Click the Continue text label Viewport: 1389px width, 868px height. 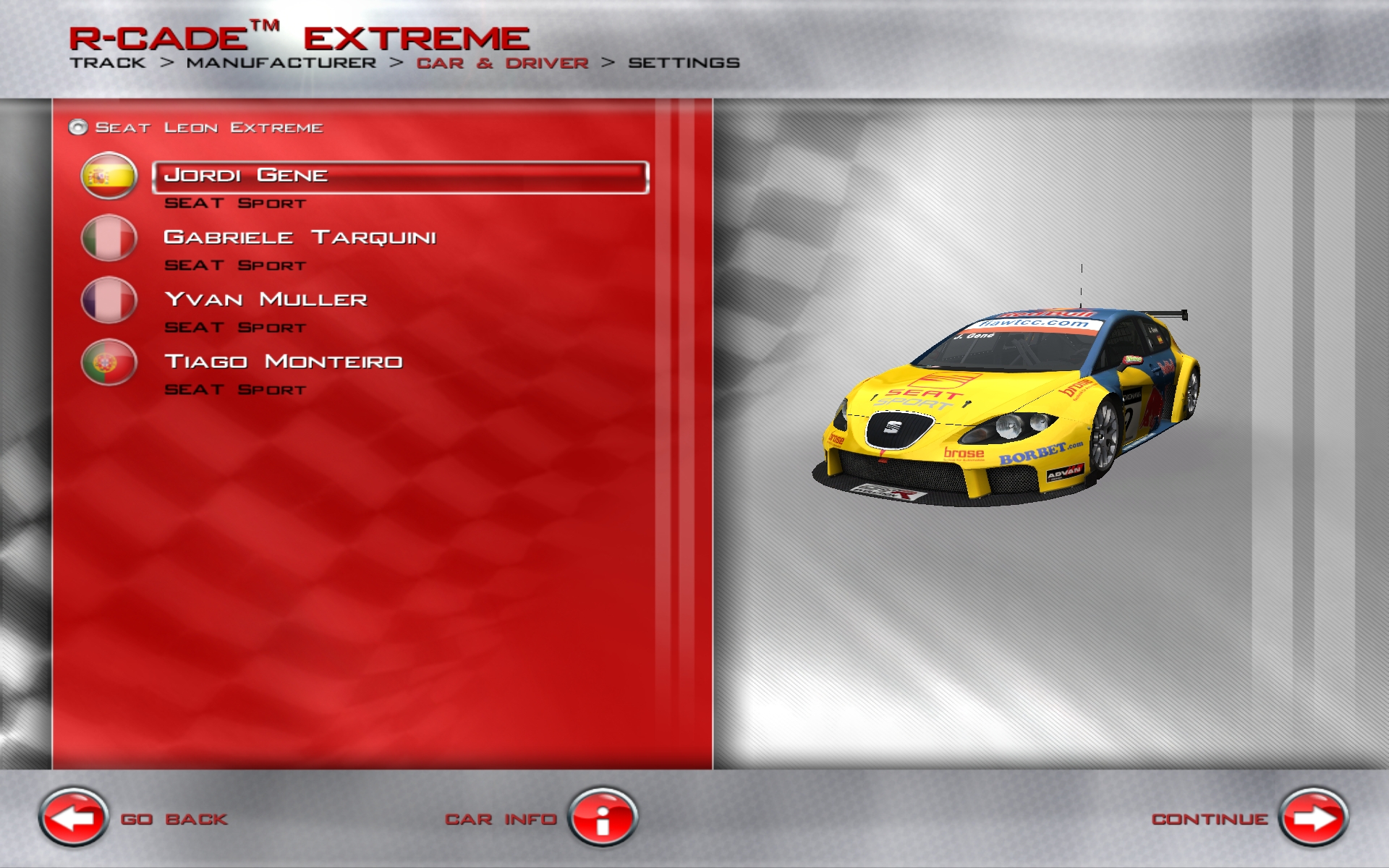coord(1210,820)
